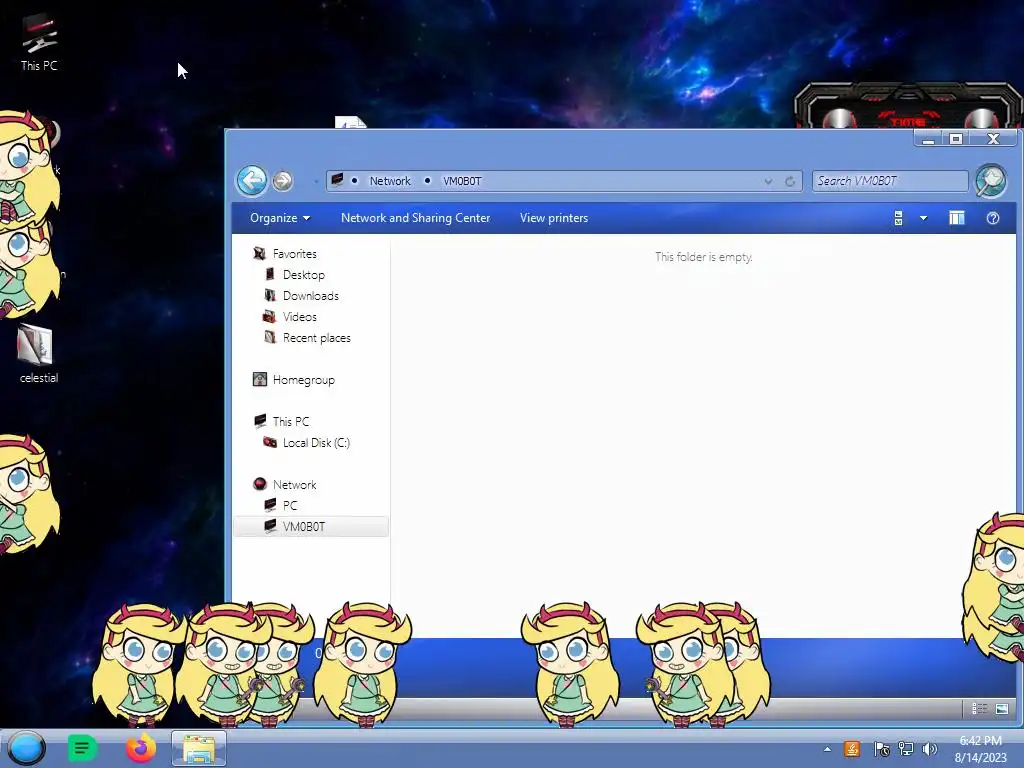Image resolution: width=1024 pixels, height=768 pixels.
Task: Open Recent places in Favorites
Action: [317, 338]
